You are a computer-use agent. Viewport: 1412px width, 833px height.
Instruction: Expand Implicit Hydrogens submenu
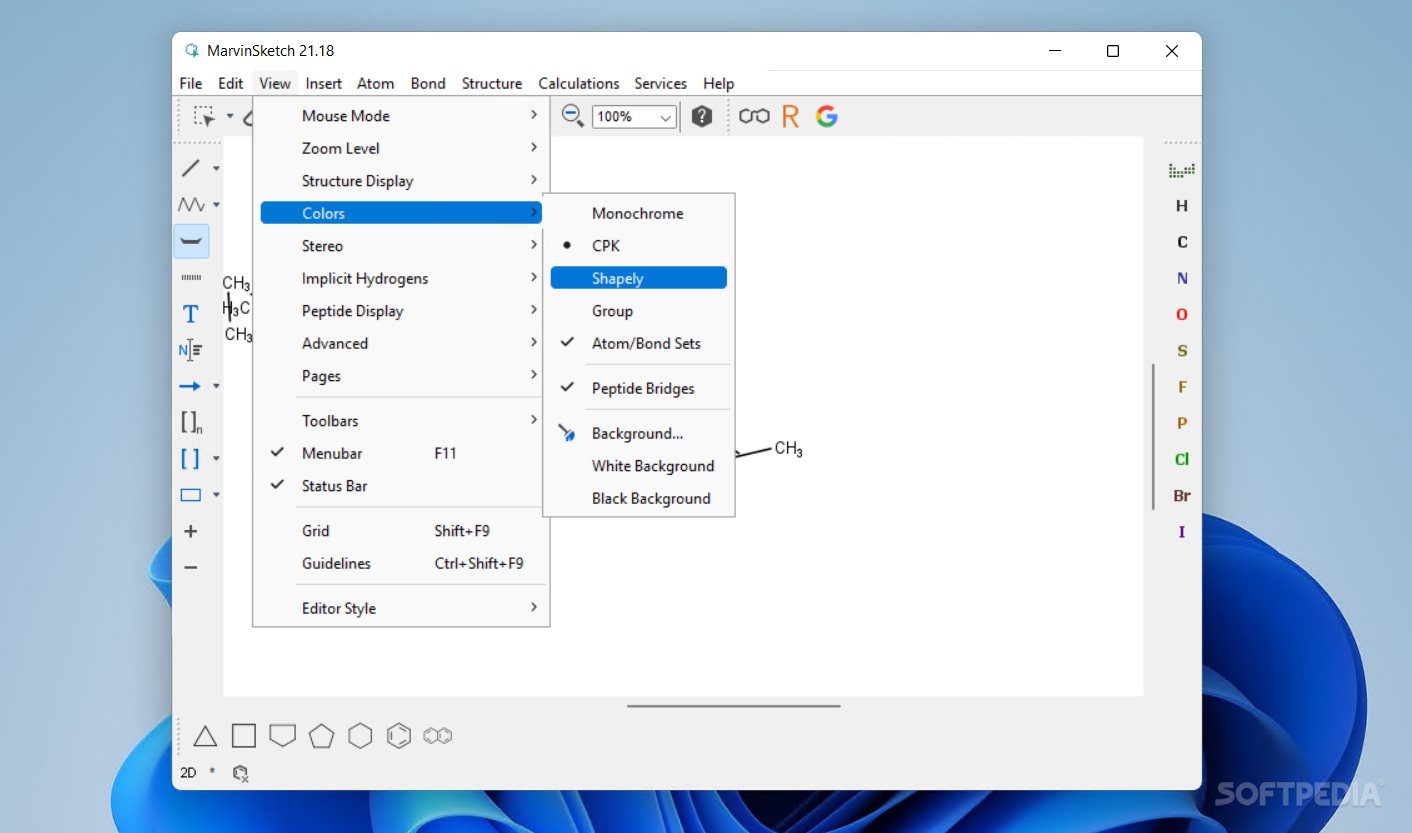pos(401,278)
